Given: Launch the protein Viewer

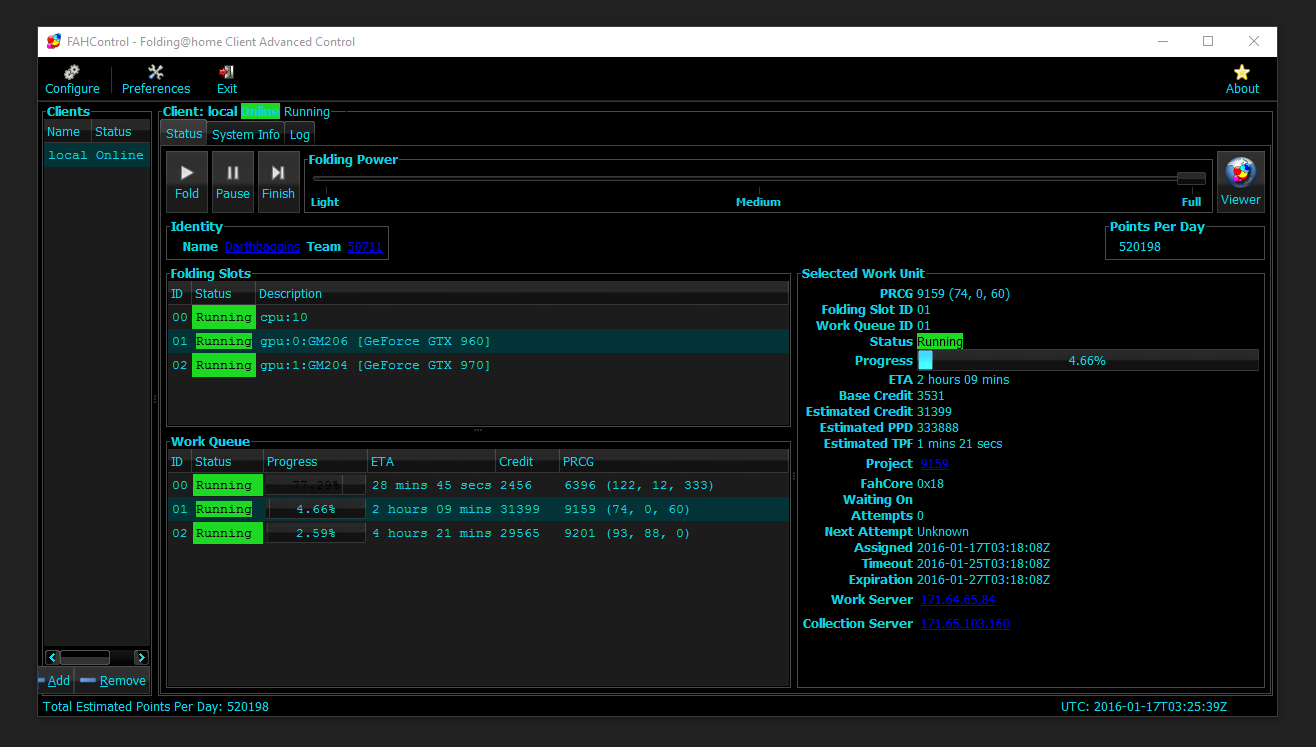Looking at the screenshot, I should (1240, 181).
